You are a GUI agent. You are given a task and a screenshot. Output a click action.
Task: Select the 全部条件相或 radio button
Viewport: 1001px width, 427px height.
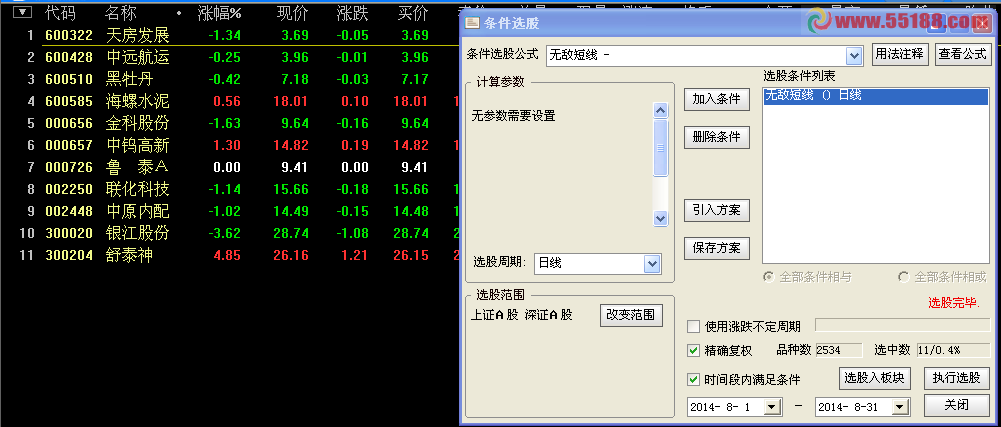pyautogui.click(x=904, y=277)
